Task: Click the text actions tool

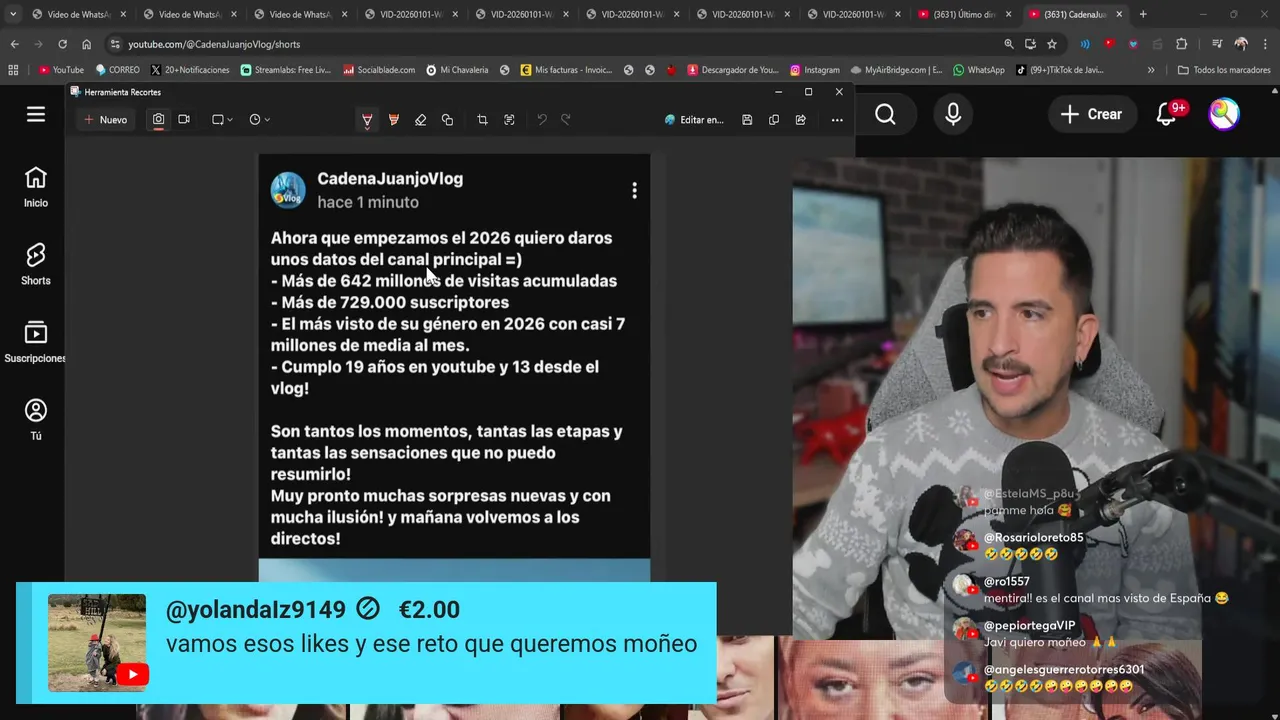Action: [509, 119]
